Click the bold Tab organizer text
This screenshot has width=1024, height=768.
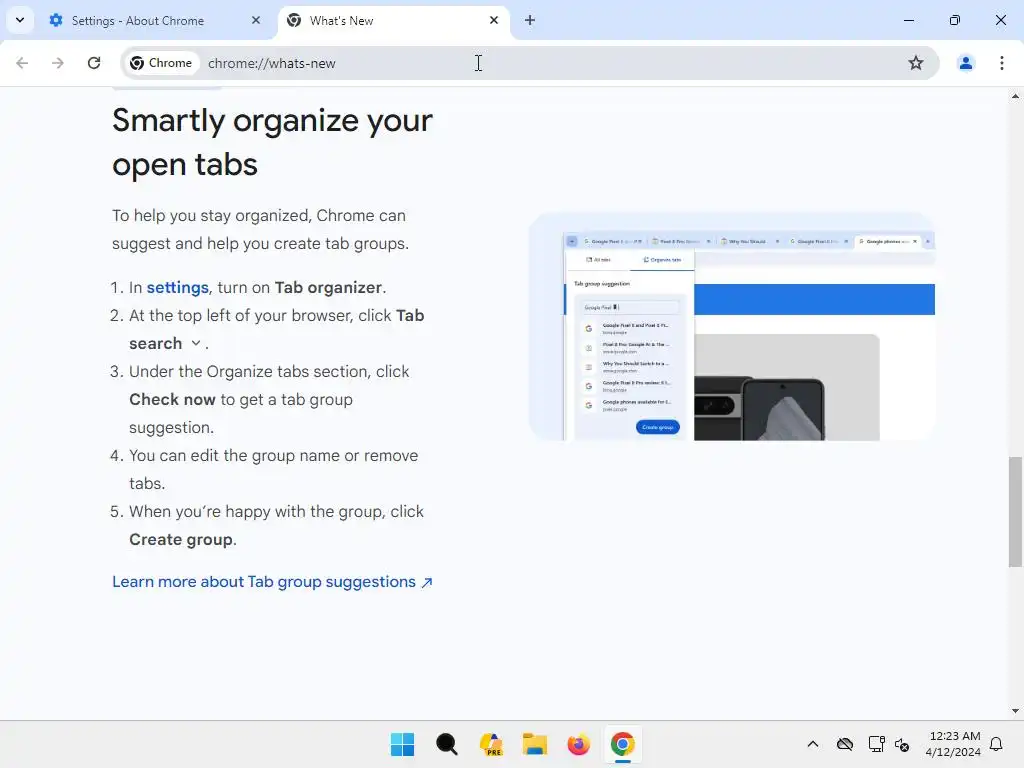click(328, 287)
